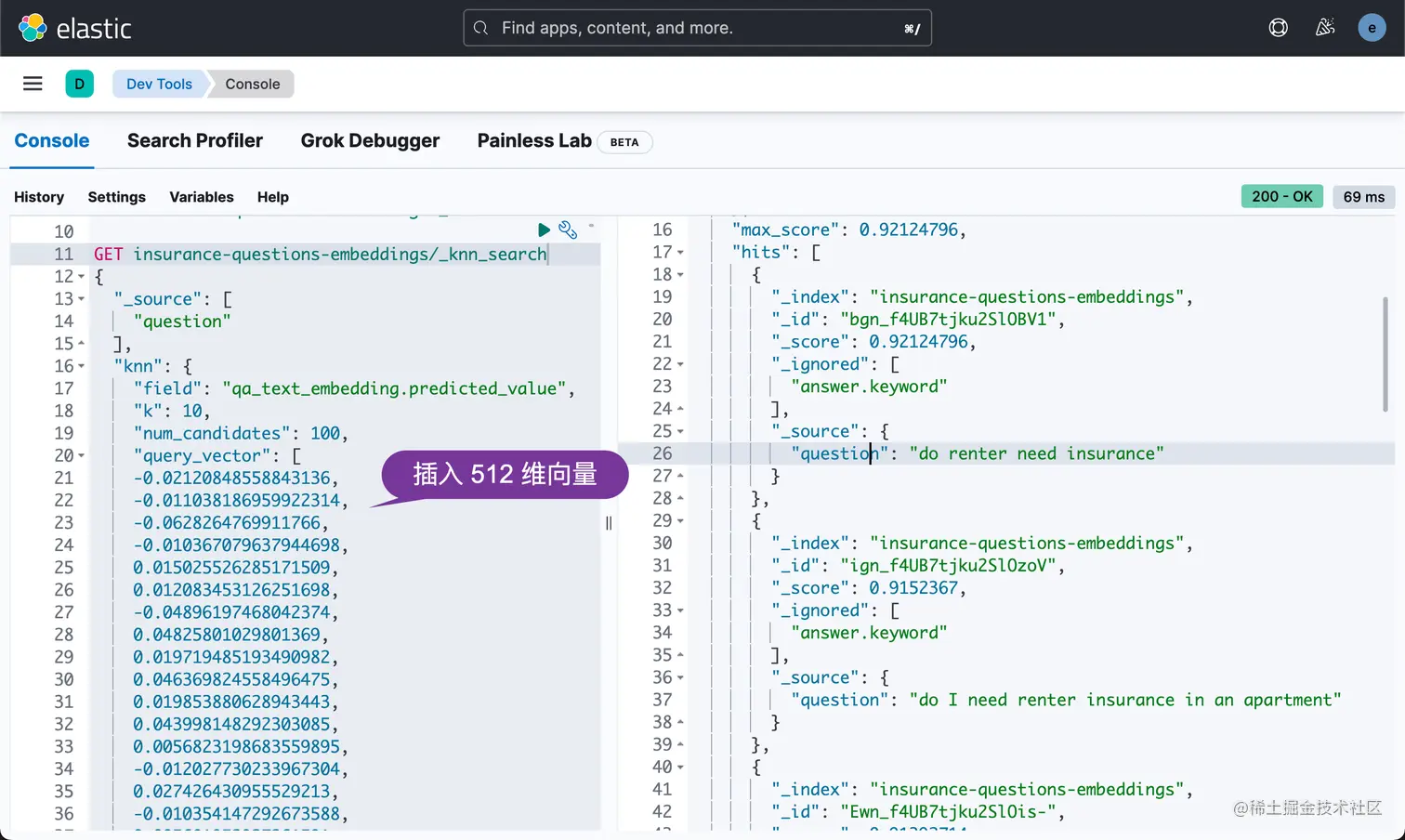The width and height of the screenshot is (1405, 840).
Task: Collapse first hit fold at response line 18
Action: (x=680, y=275)
